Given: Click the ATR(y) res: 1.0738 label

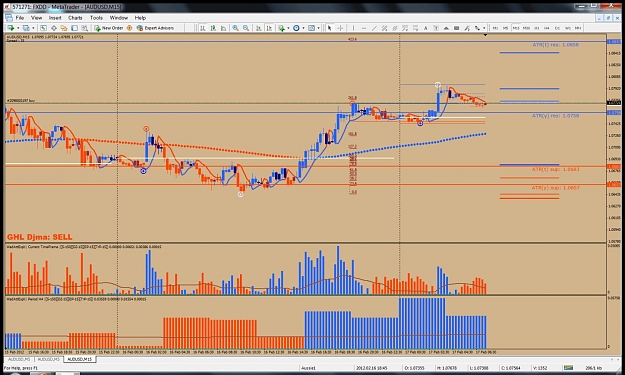Looking at the screenshot, I should 555,116.
